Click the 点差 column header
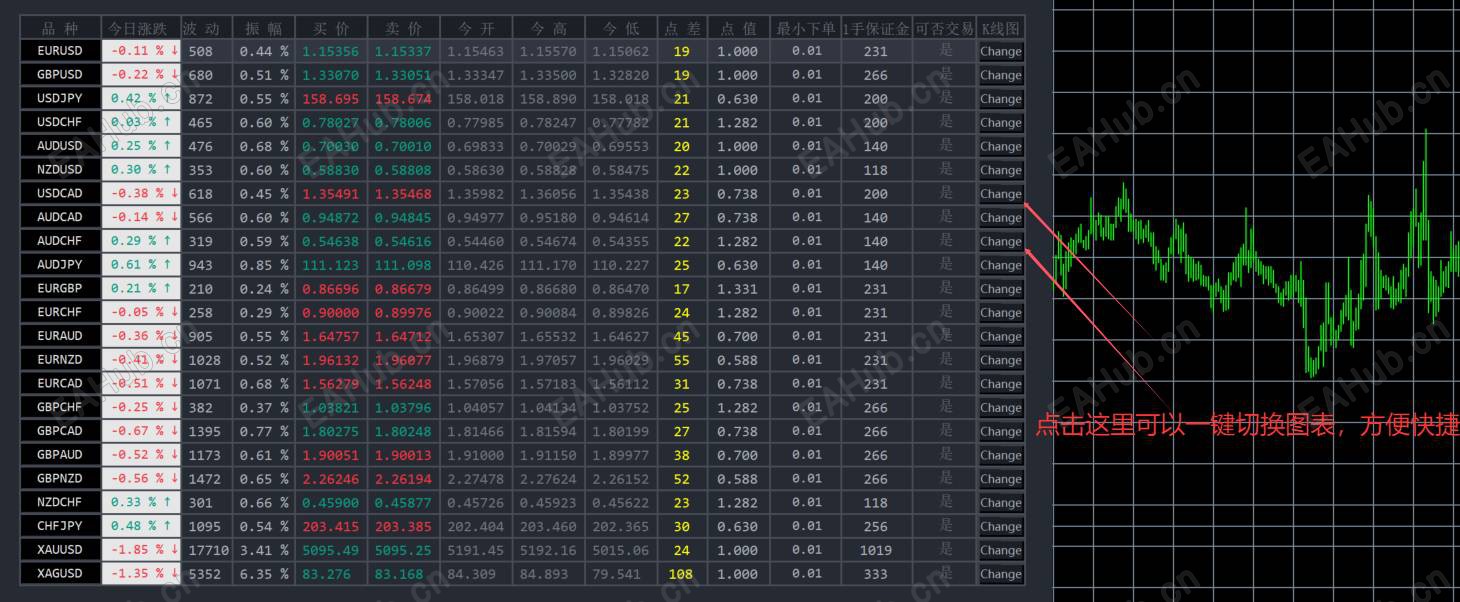 [682, 28]
